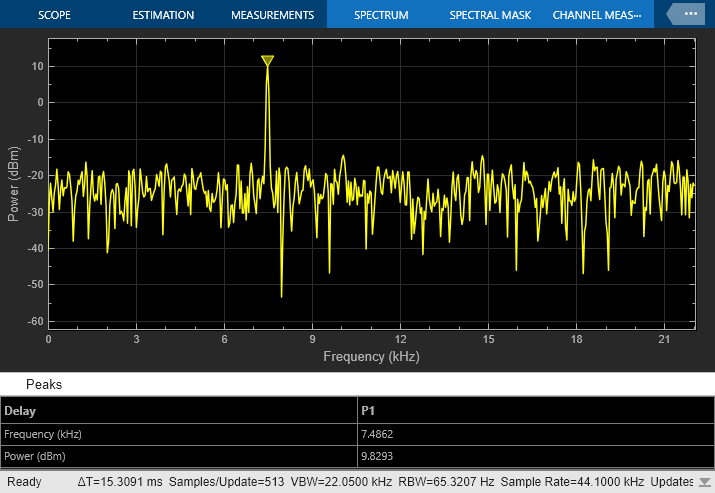The width and height of the screenshot is (715, 493).
Task: Switch to the ESTIMATION tab
Action: (163, 15)
